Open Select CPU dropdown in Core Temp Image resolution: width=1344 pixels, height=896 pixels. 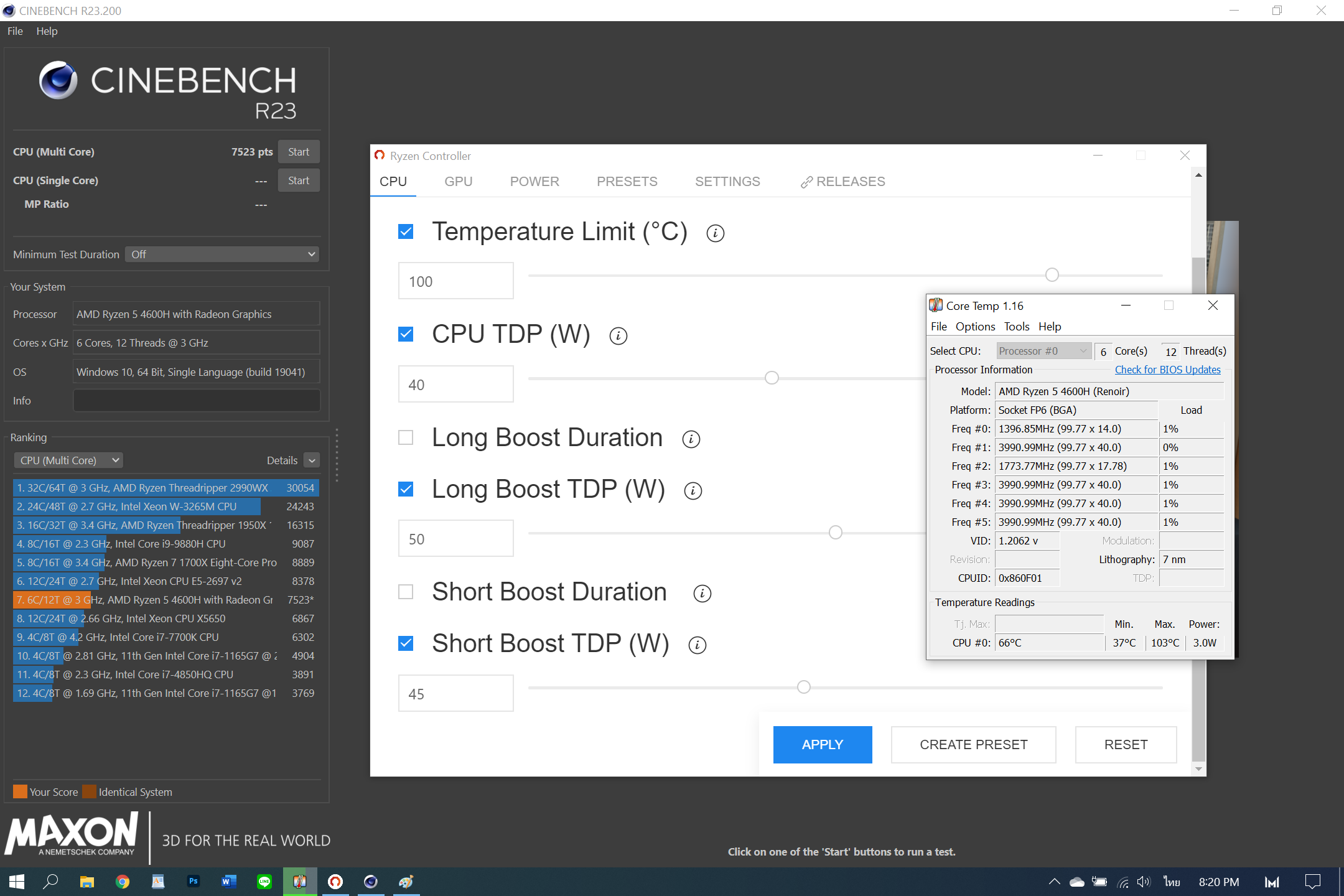(1043, 351)
